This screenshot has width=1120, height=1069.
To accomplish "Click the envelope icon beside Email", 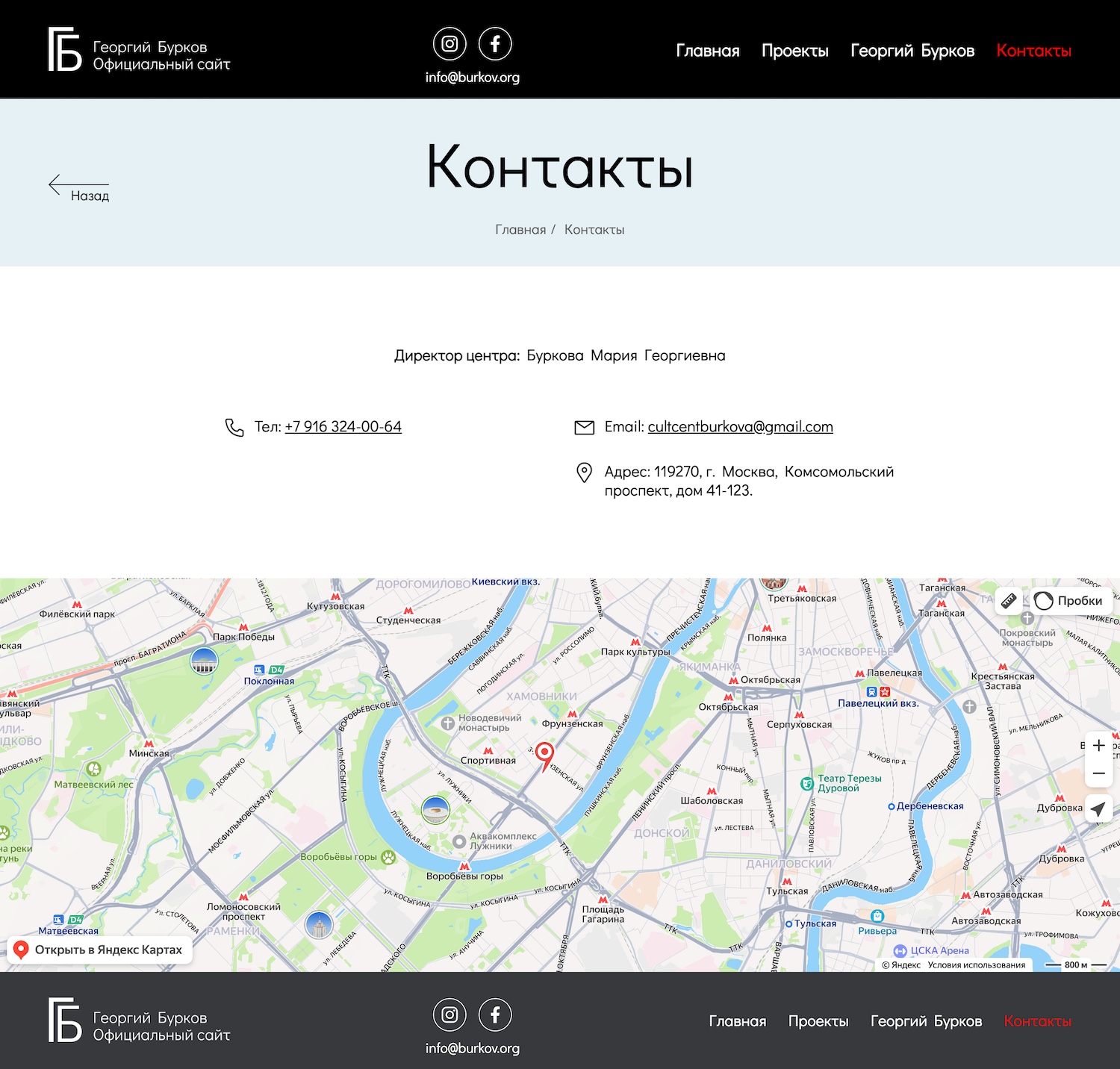I will (584, 427).
